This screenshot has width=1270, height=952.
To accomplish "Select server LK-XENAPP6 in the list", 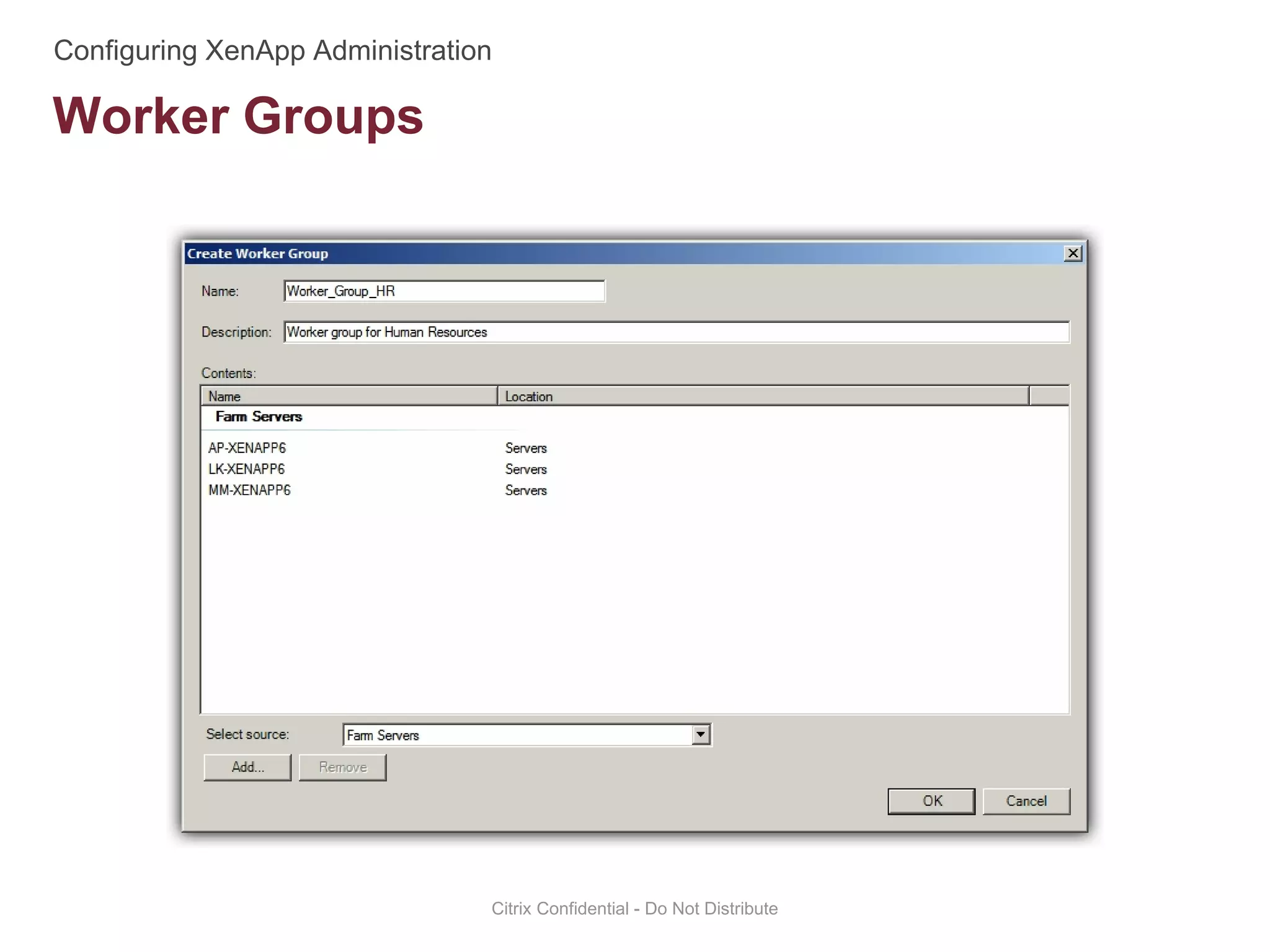I will (x=247, y=469).
